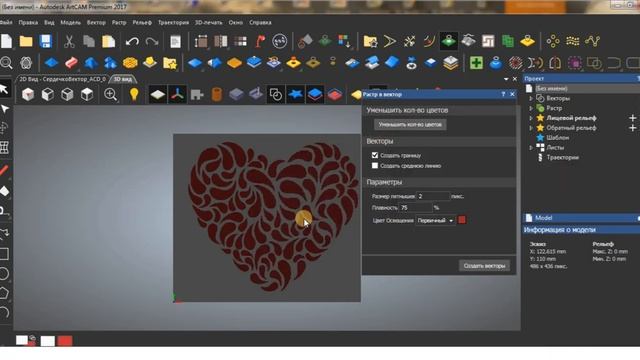The height and width of the screenshot is (360, 640).
Task: Click the red layered relief icon in 3D toolbar
Action: [335, 94]
